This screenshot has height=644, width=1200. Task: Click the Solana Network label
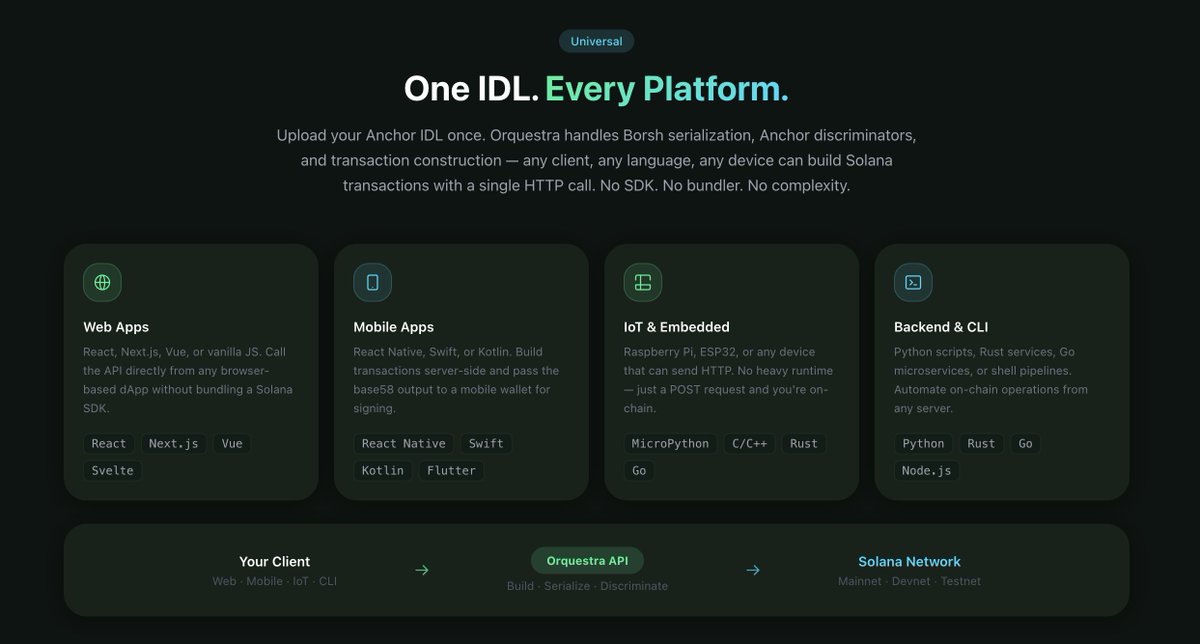909,562
